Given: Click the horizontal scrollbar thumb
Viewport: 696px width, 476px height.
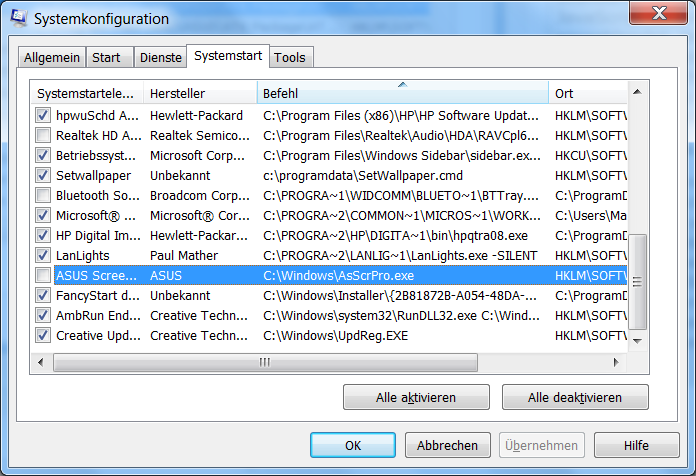Looking at the screenshot, I should (x=264, y=362).
